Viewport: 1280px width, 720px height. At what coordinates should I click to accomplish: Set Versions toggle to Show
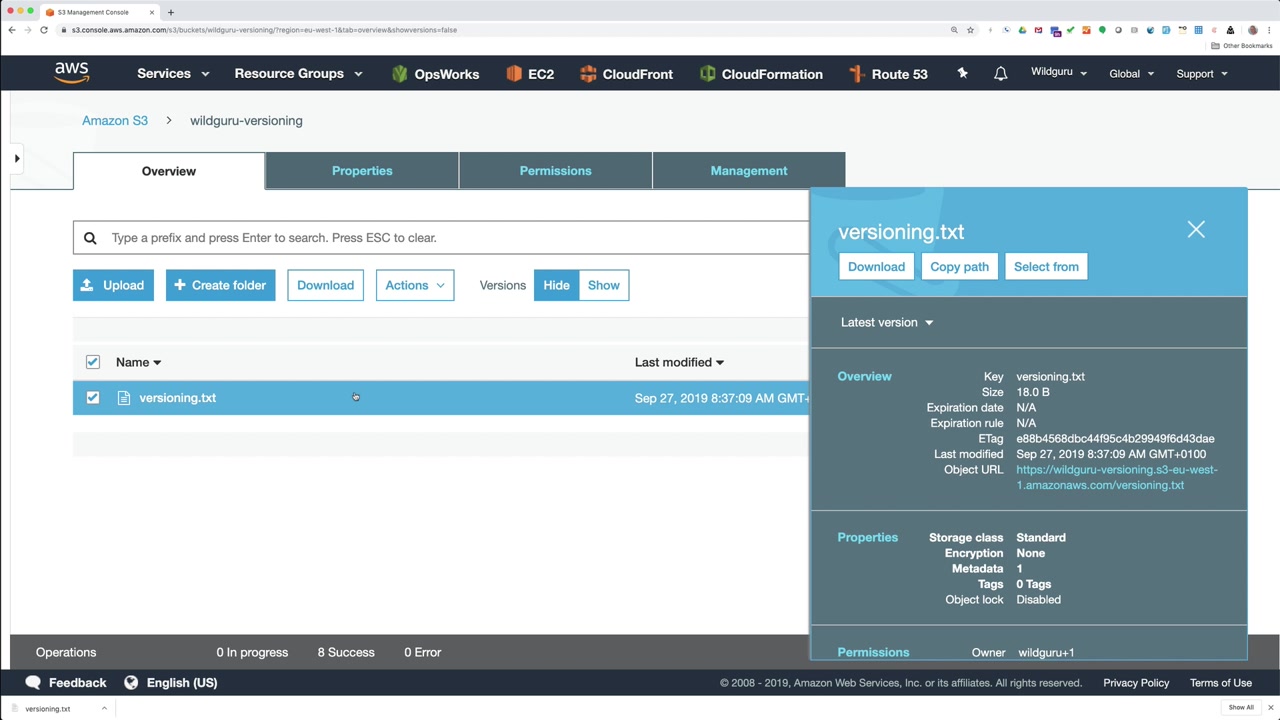coord(604,285)
